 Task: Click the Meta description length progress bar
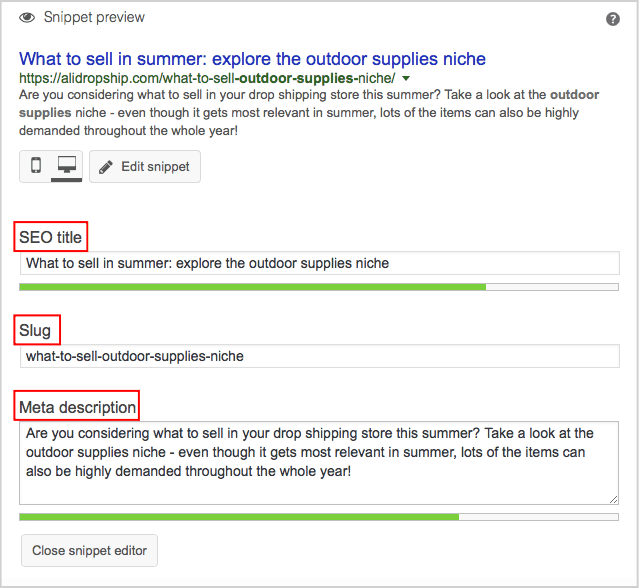[319, 517]
